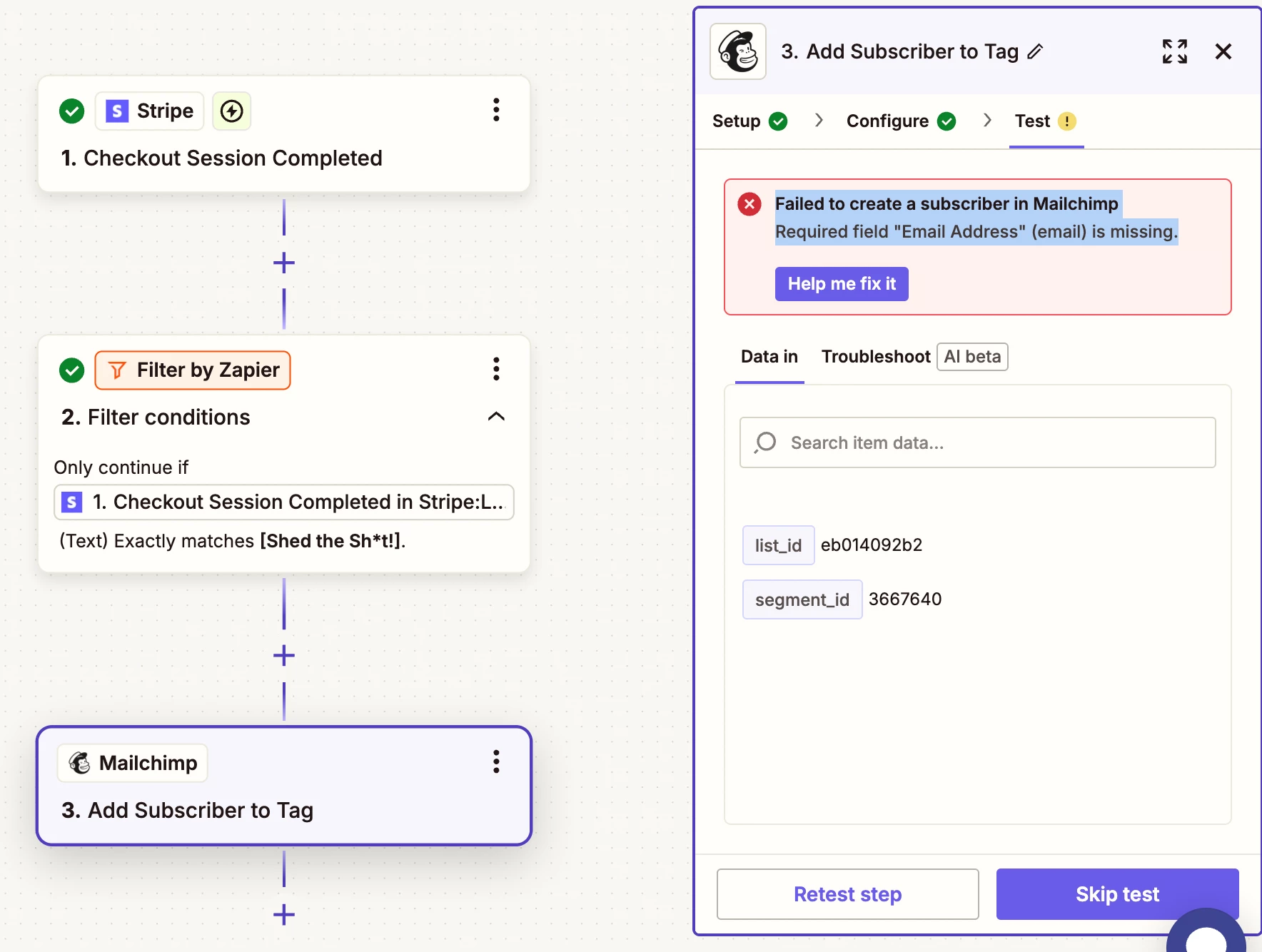Click the green check beside Configure

946,121
